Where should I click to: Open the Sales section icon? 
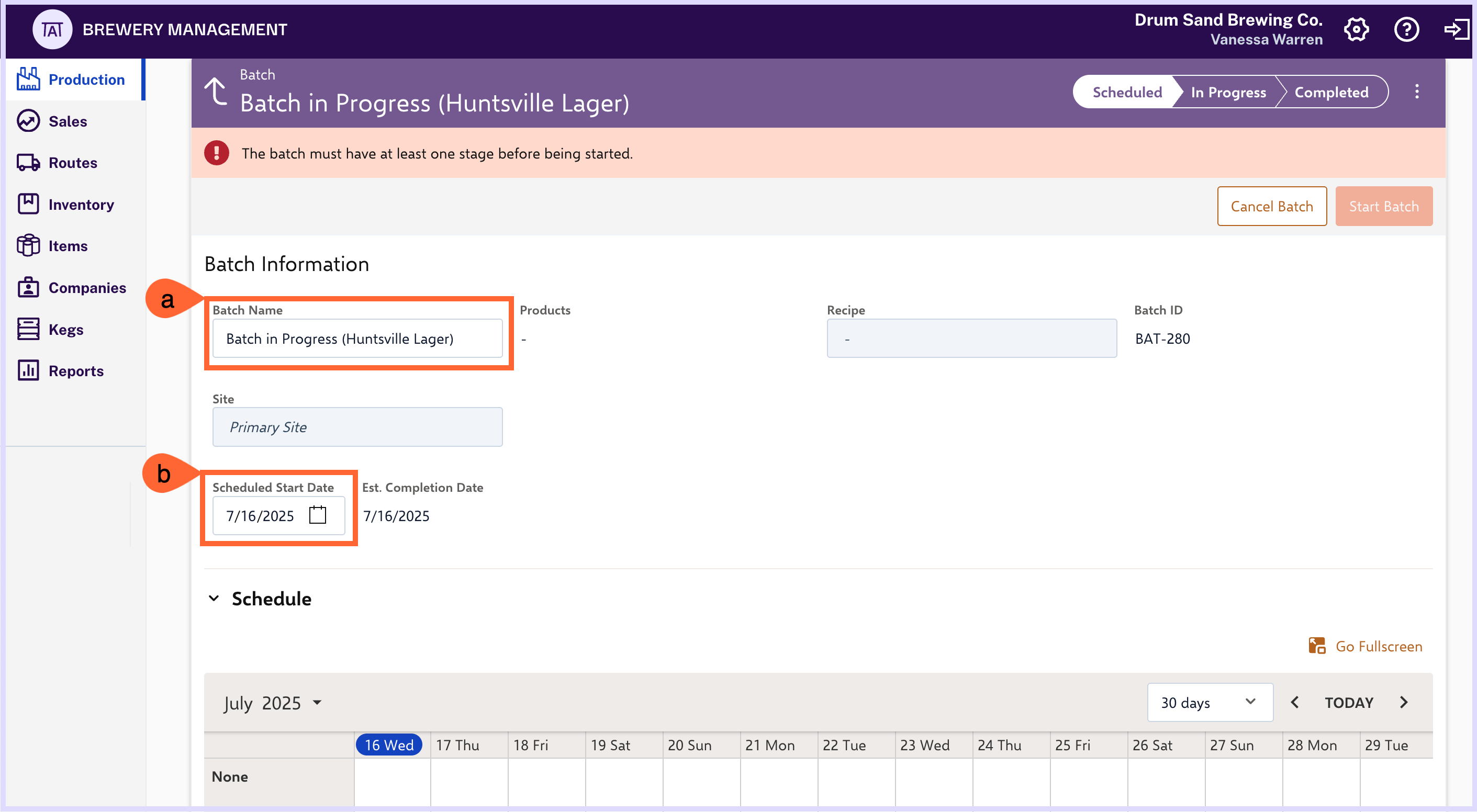point(28,121)
